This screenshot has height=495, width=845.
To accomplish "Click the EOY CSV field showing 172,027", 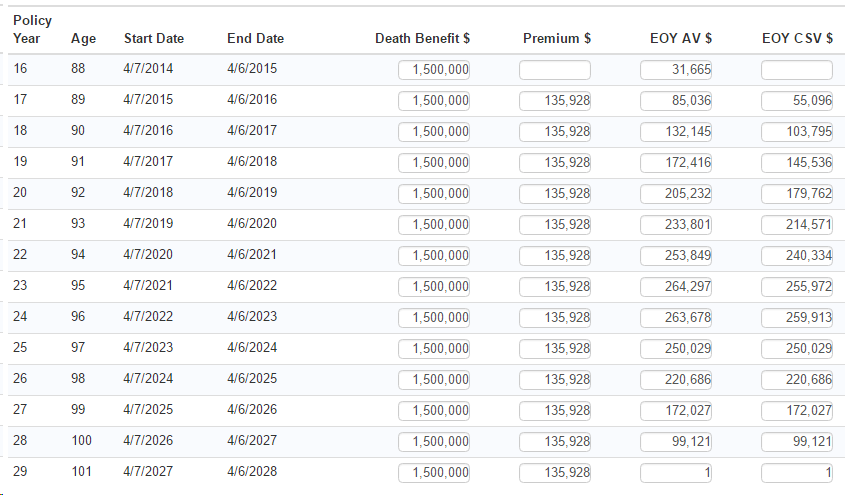I will 797,411.
